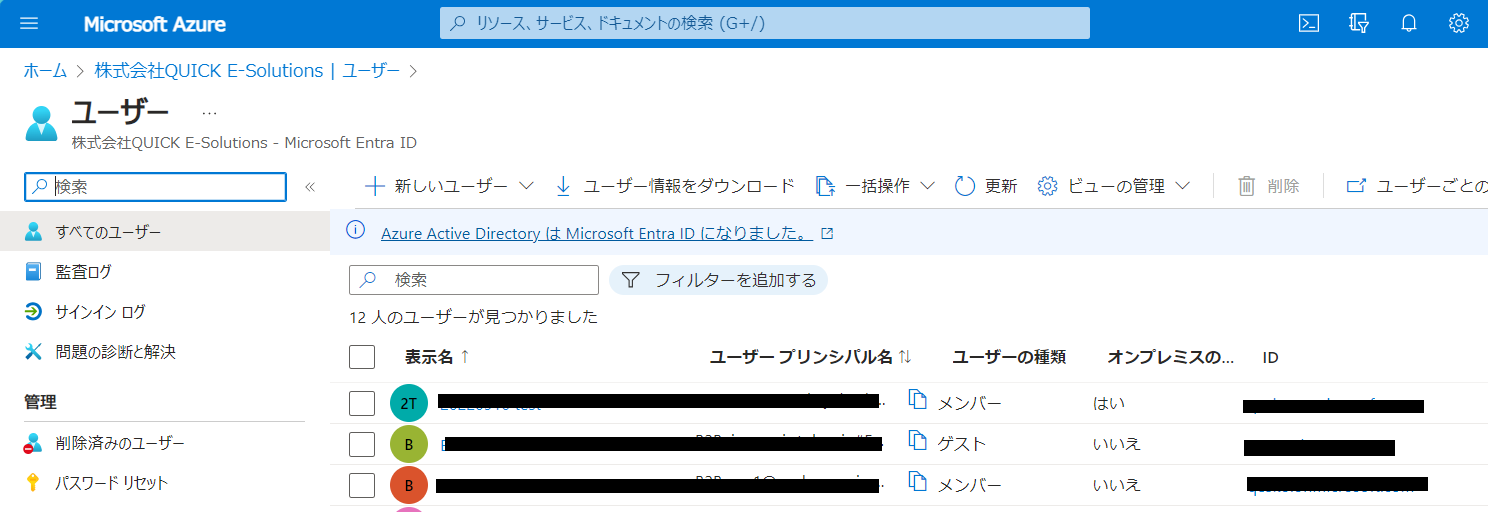
Task: Copy UPN in the orange B row
Action: 918,482
